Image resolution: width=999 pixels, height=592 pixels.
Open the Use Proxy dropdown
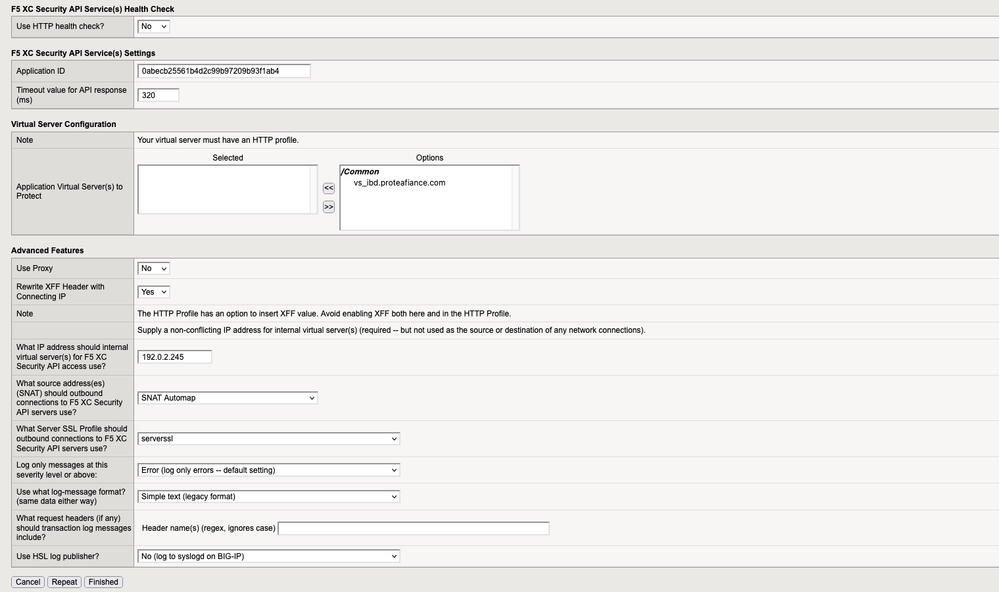point(153,268)
